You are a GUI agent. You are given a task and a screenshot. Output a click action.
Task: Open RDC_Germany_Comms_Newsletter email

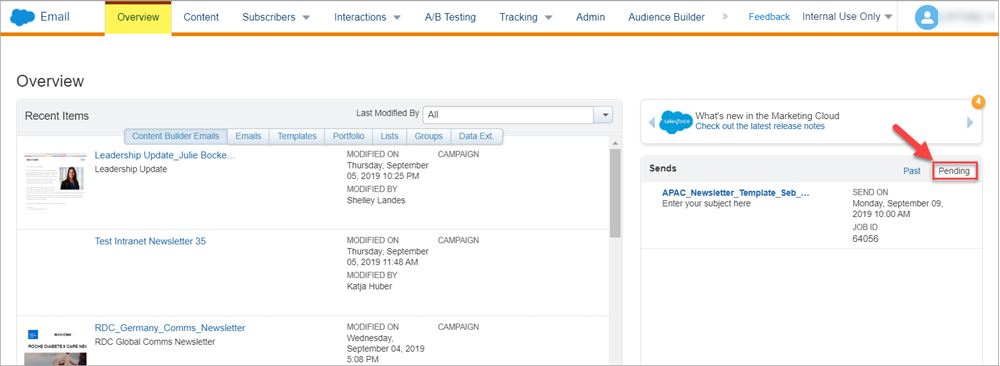(x=170, y=328)
